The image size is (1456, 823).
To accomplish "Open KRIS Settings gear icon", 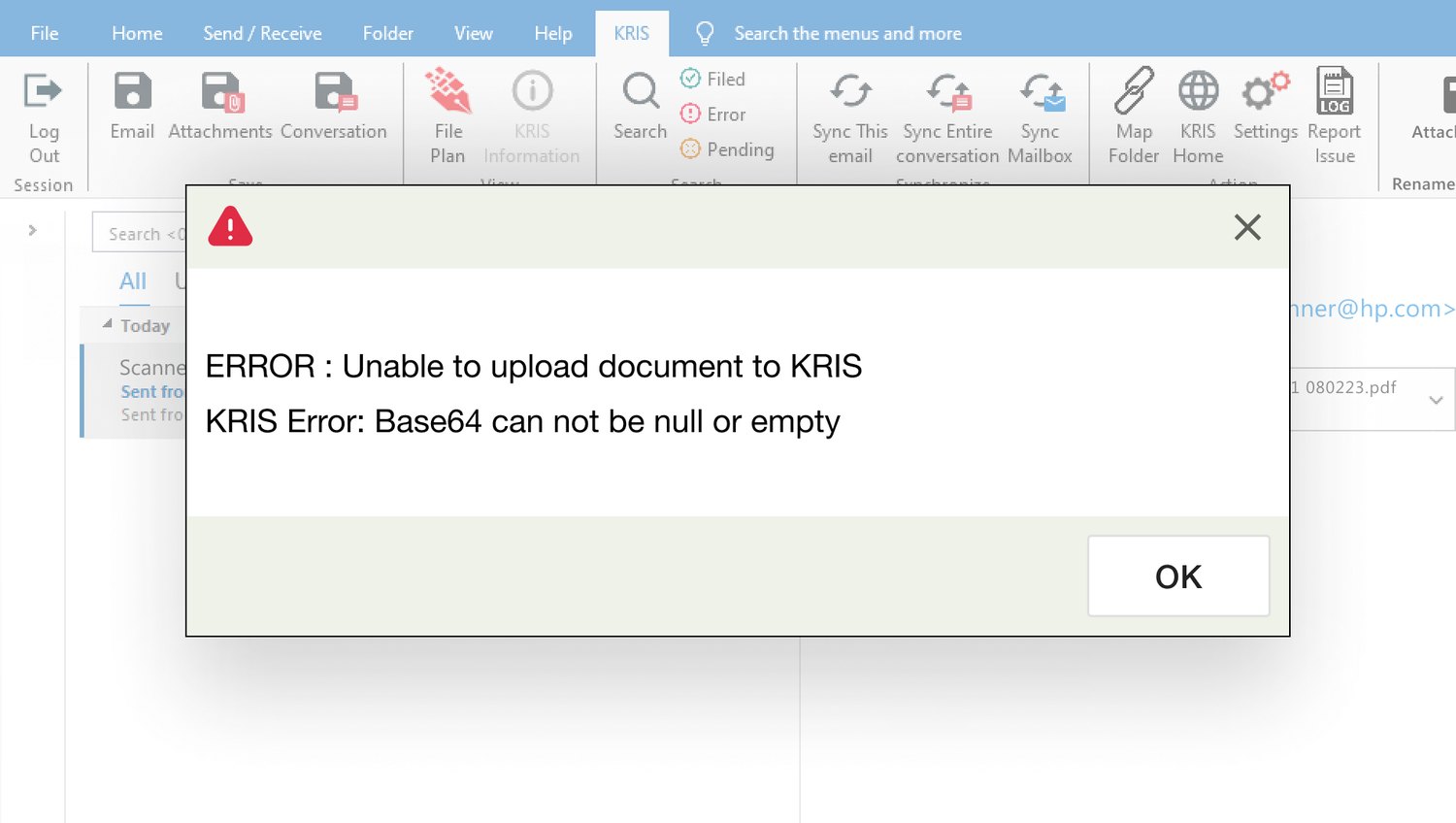I will (1266, 91).
